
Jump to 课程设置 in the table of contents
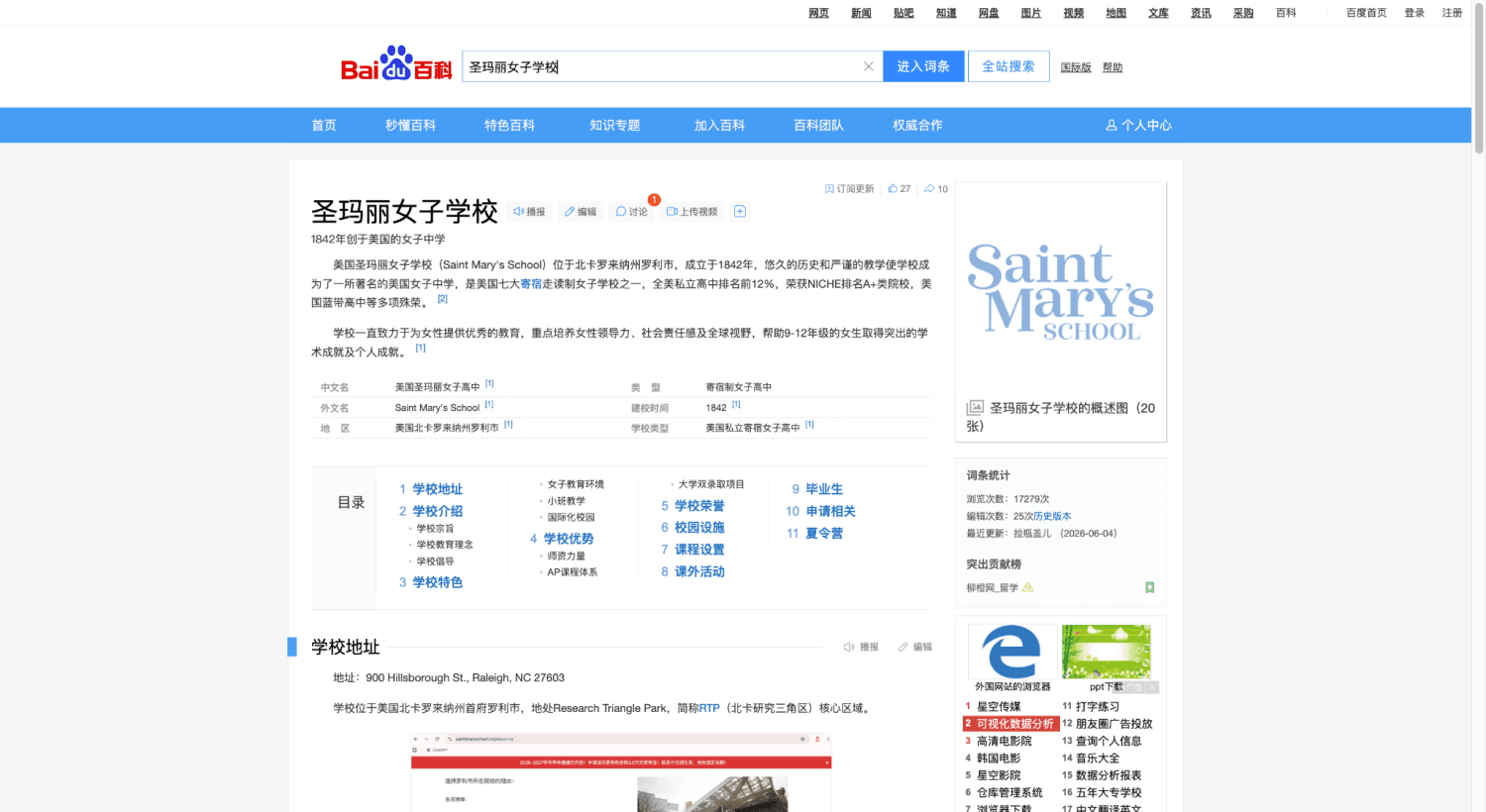point(699,550)
